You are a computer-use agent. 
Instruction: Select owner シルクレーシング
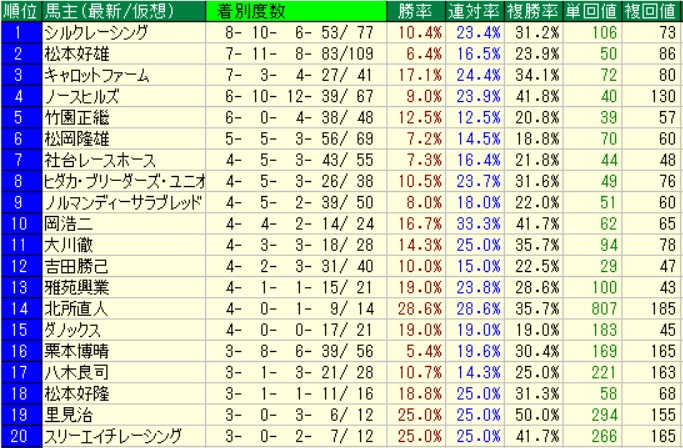coord(96,33)
